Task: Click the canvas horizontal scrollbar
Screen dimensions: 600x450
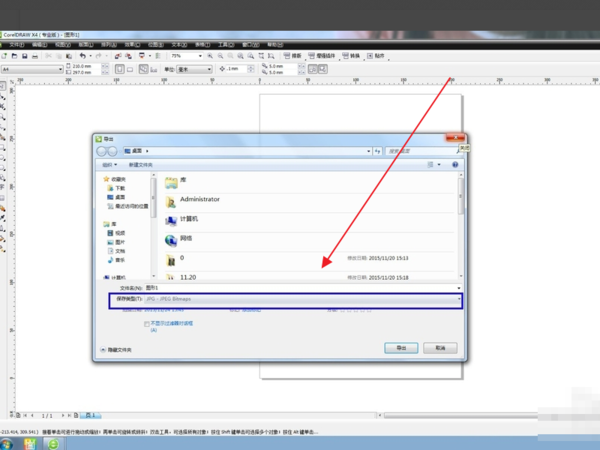Action: pyautogui.click(x=461, y=415)
